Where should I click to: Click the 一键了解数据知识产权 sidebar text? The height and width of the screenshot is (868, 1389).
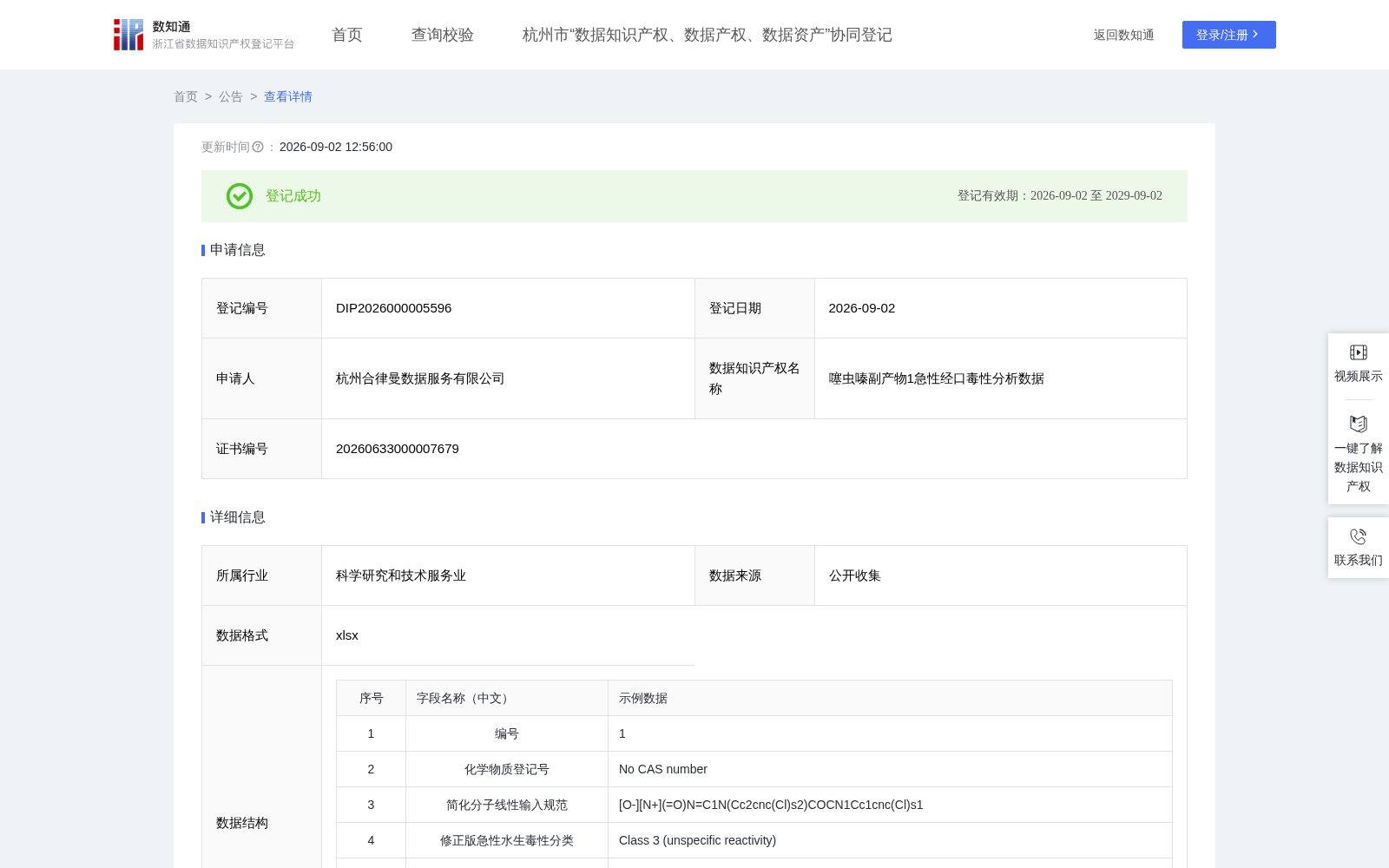point(1359,467)
